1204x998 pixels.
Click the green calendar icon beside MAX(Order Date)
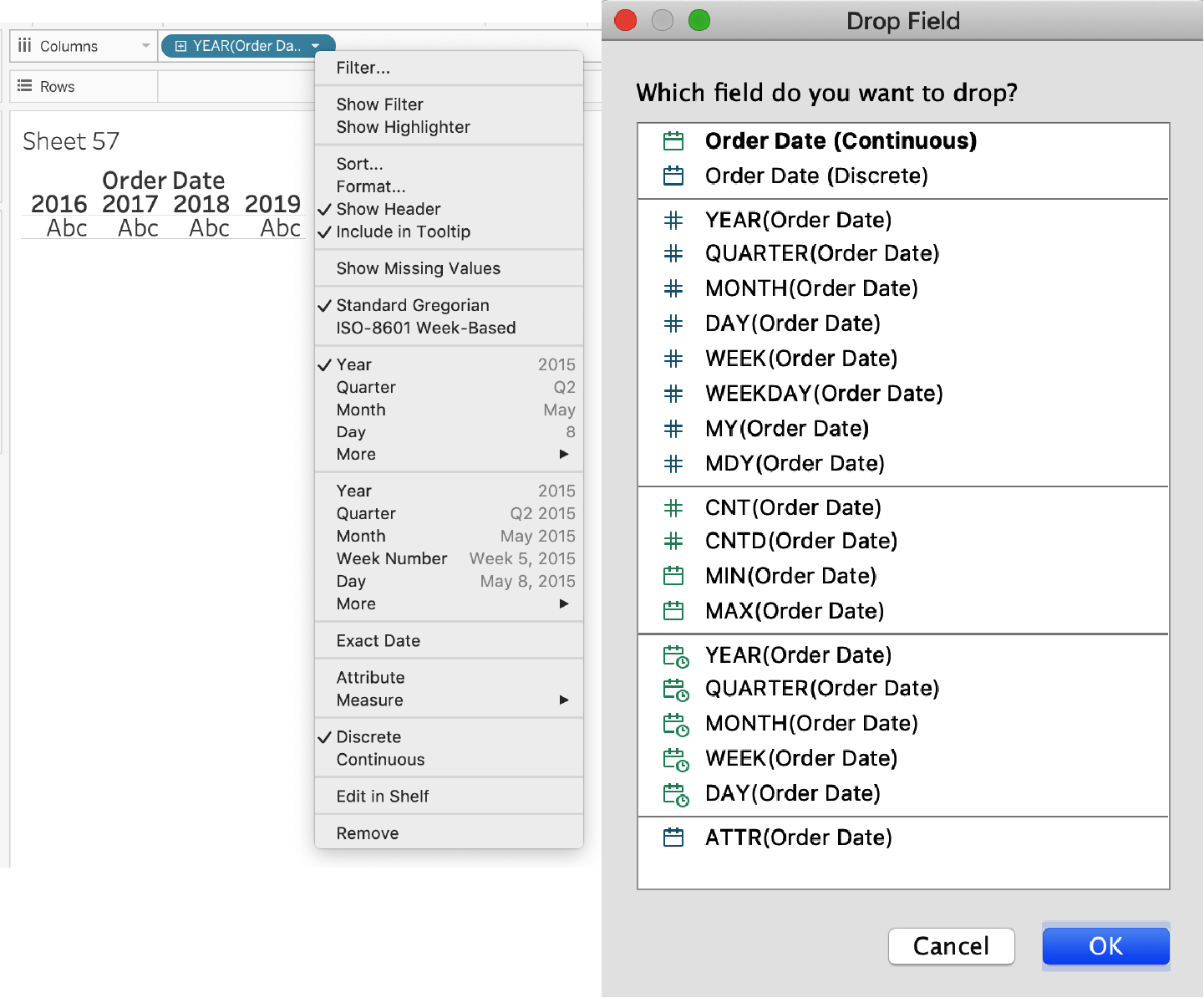click(x=673, y=611)
